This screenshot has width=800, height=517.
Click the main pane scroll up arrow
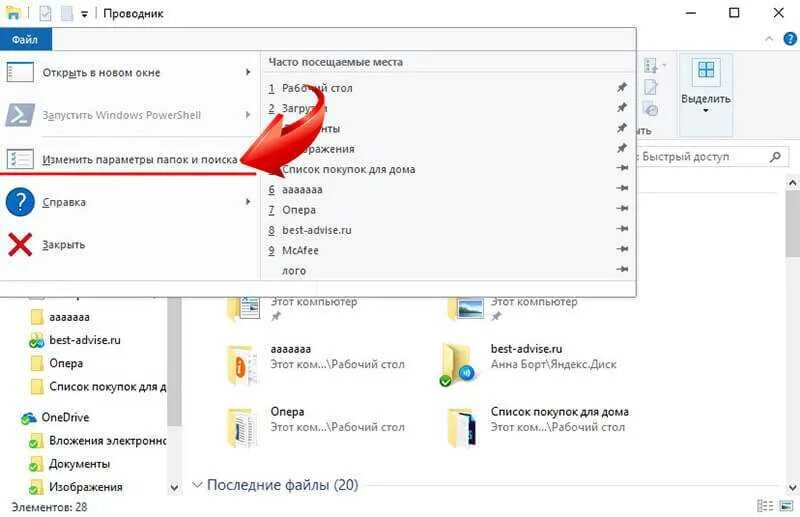(x=793, y=183)
